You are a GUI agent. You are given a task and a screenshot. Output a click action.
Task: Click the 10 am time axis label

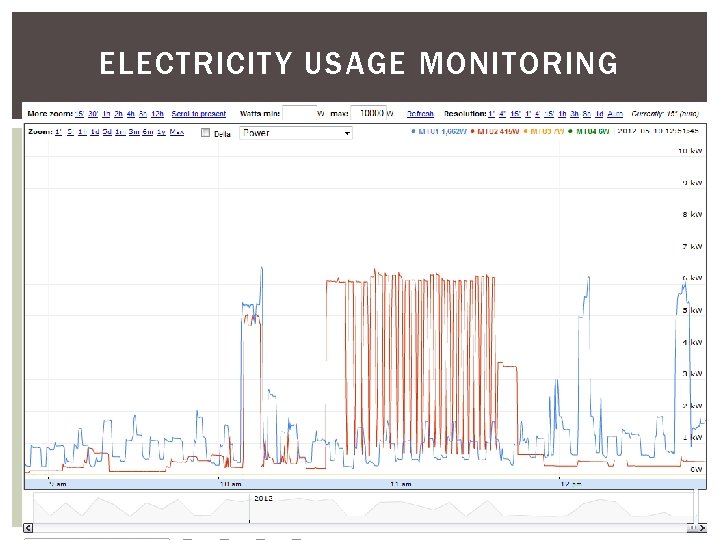pos(231,484)
